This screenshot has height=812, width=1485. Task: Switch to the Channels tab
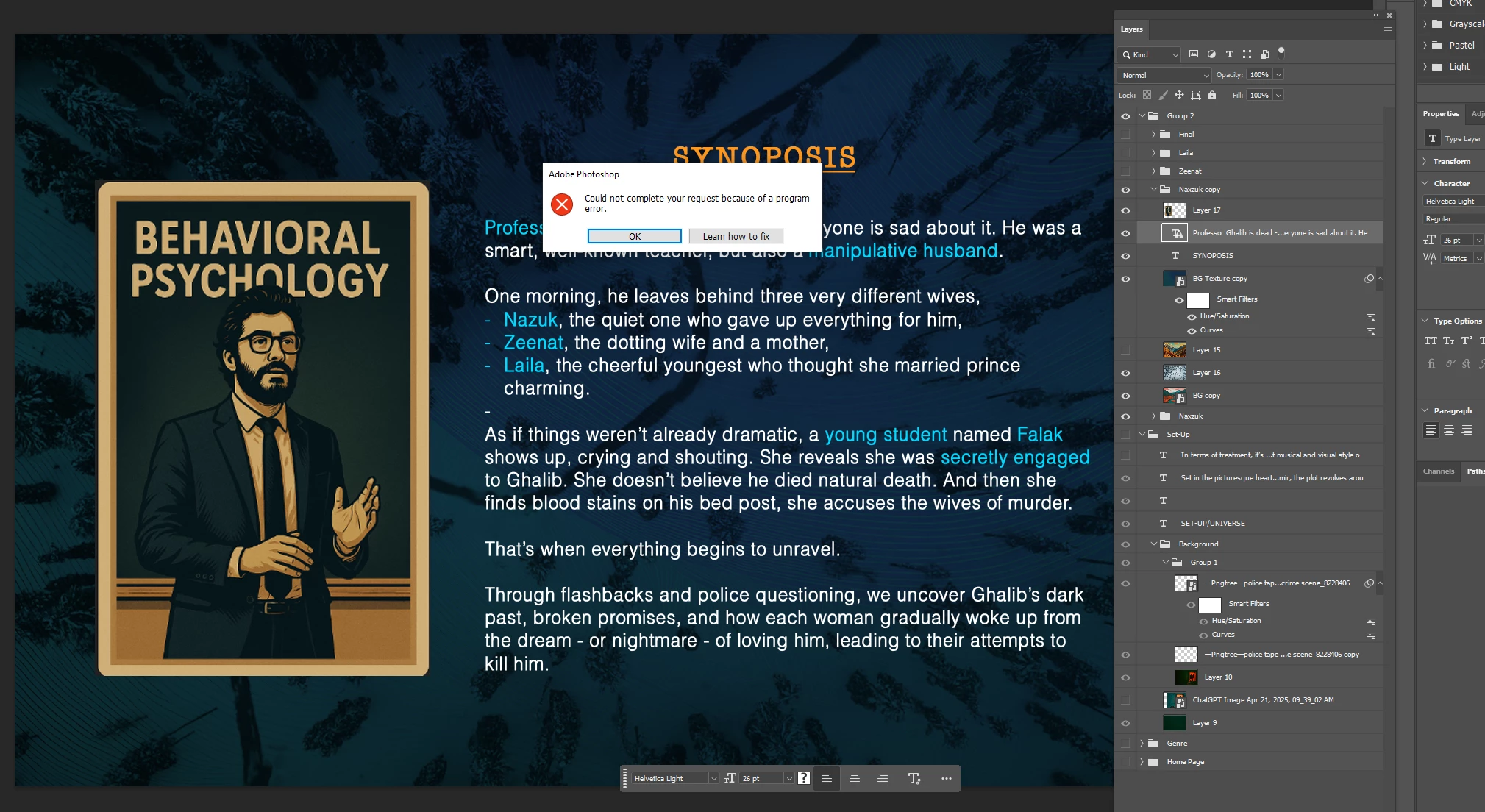click(1438, 471)
